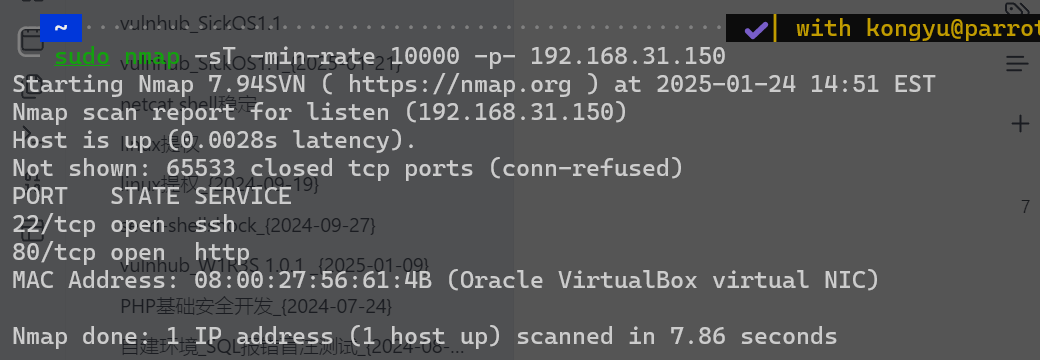Click the calendar icon in left sidebar

(30, 41)
